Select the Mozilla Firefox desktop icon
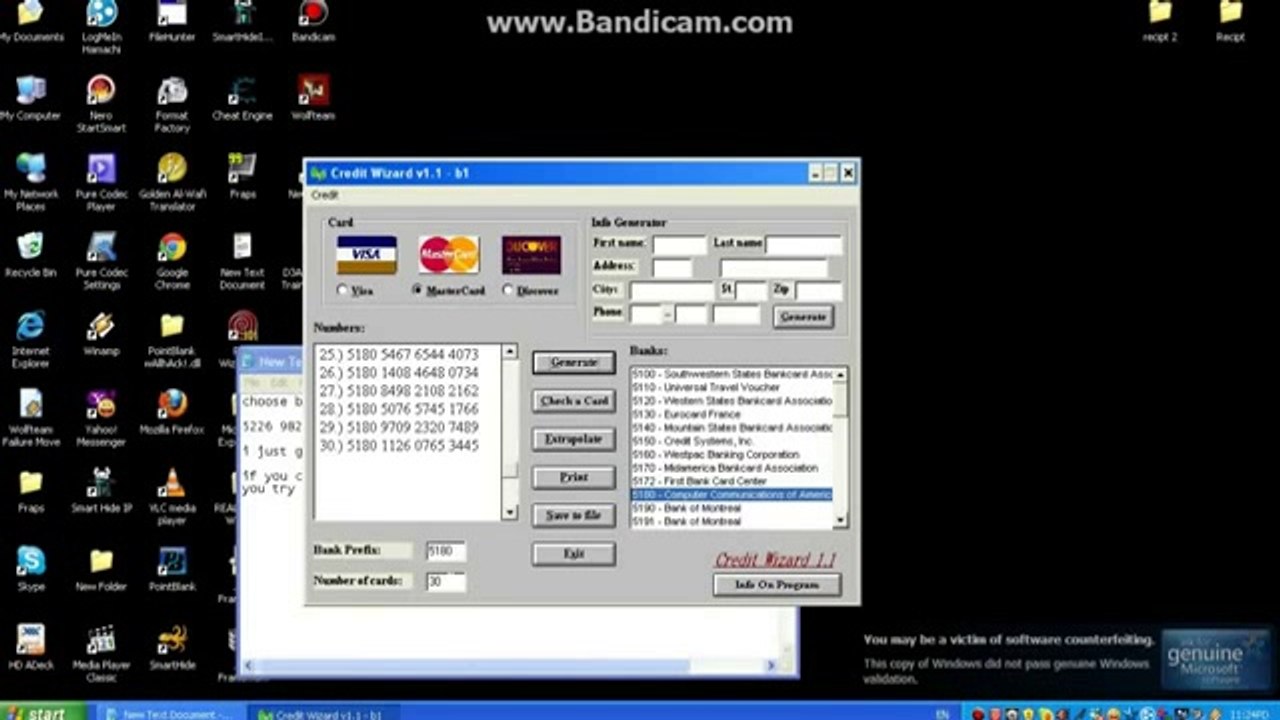The image size is (1280, 720). pyautogui.click(x=172, y=412)
